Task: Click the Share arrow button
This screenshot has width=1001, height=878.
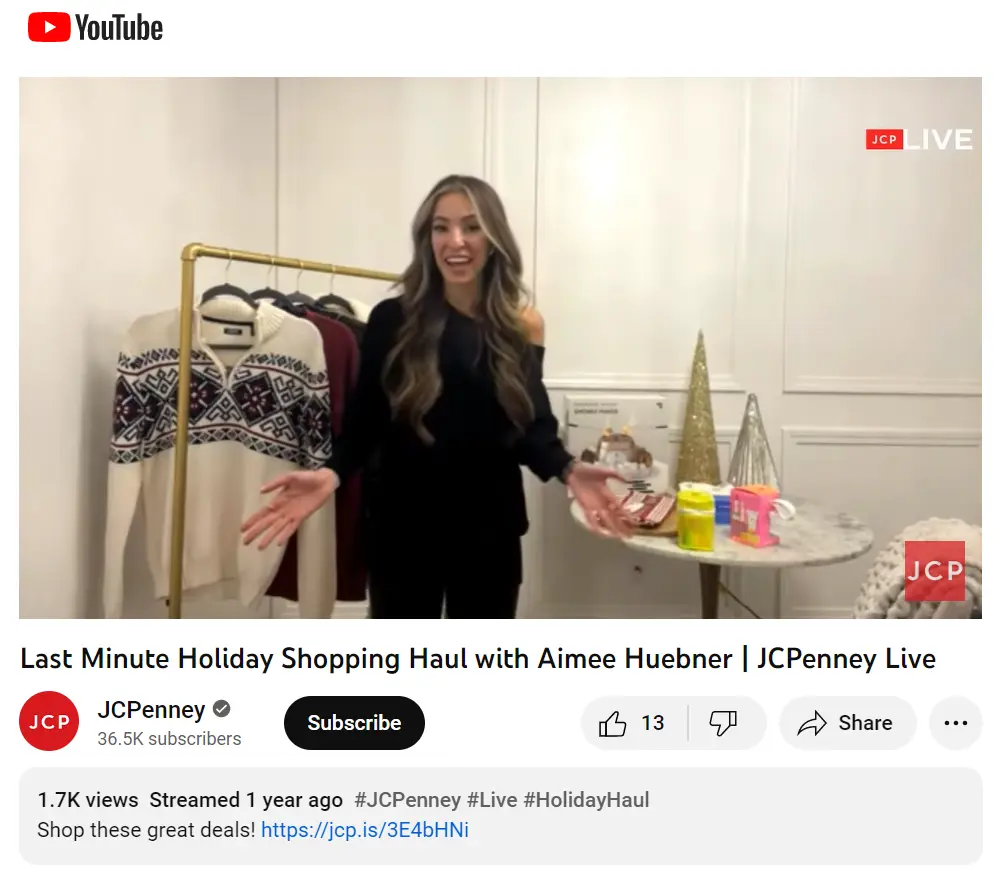Action: pos(847,723)
